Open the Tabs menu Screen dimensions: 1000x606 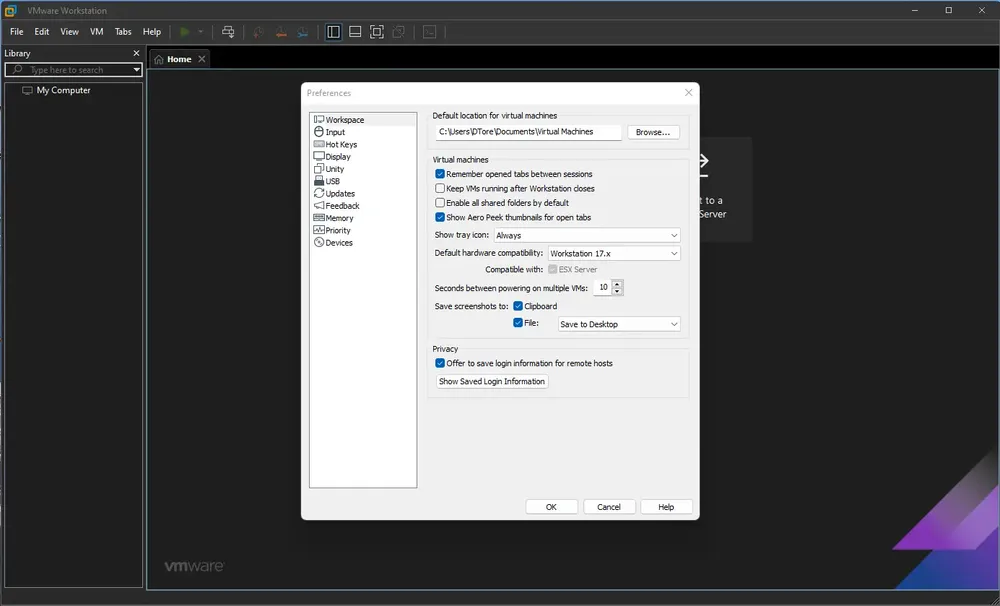pyautogui.click(x=123, y=32)
